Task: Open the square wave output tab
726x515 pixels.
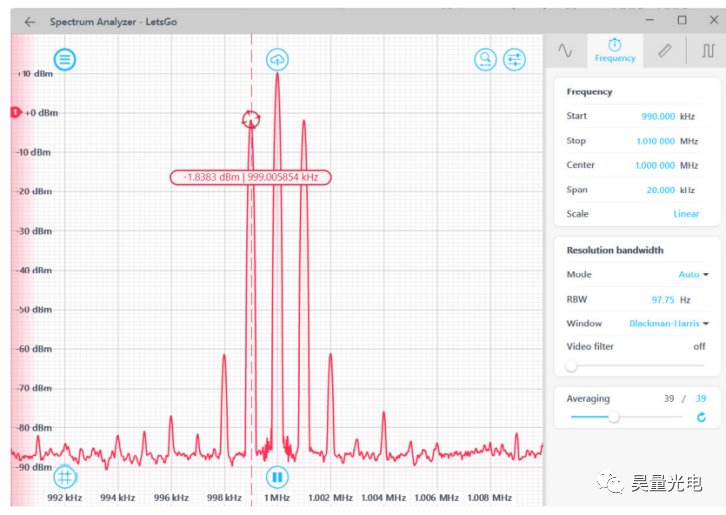Action: click(708, 50)
